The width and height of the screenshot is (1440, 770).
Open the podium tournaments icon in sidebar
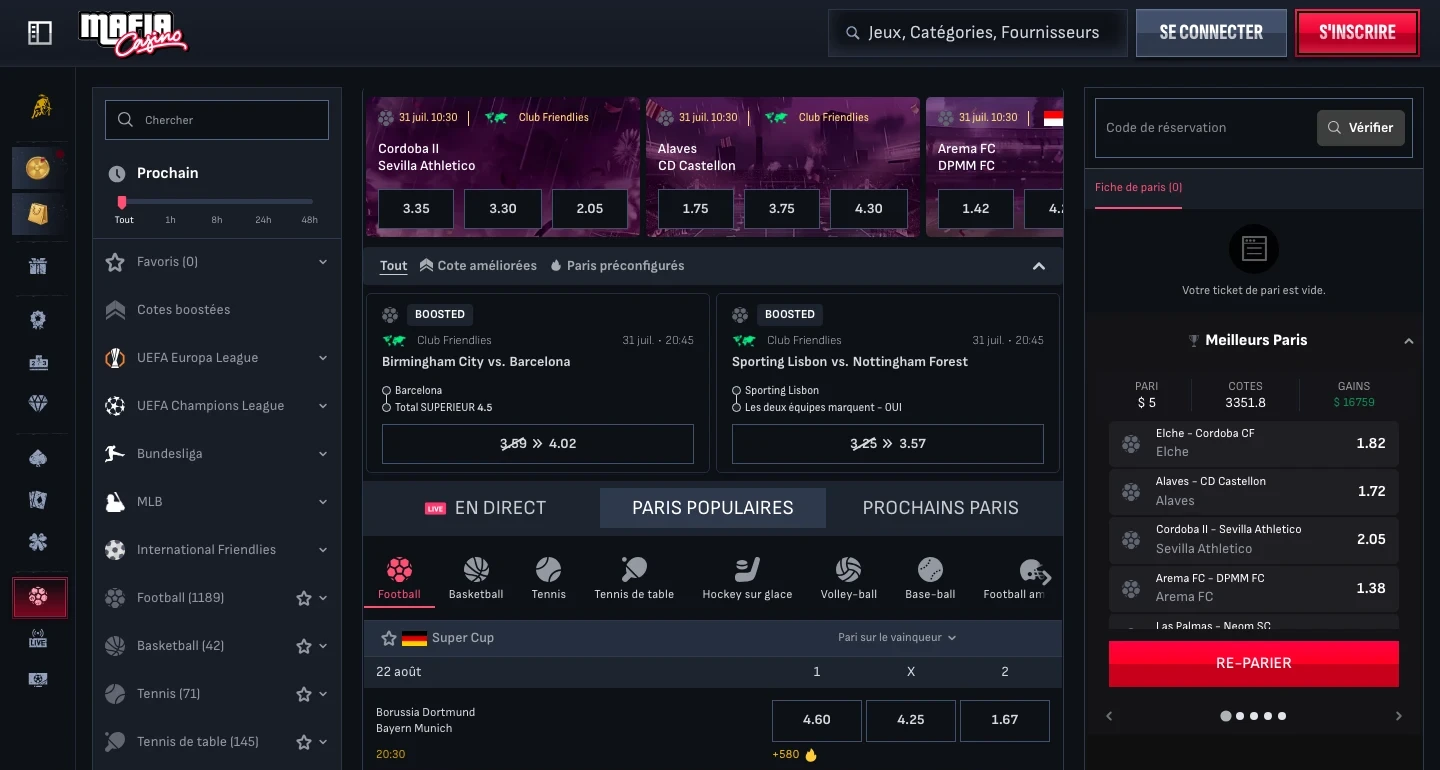coord(38,362)
